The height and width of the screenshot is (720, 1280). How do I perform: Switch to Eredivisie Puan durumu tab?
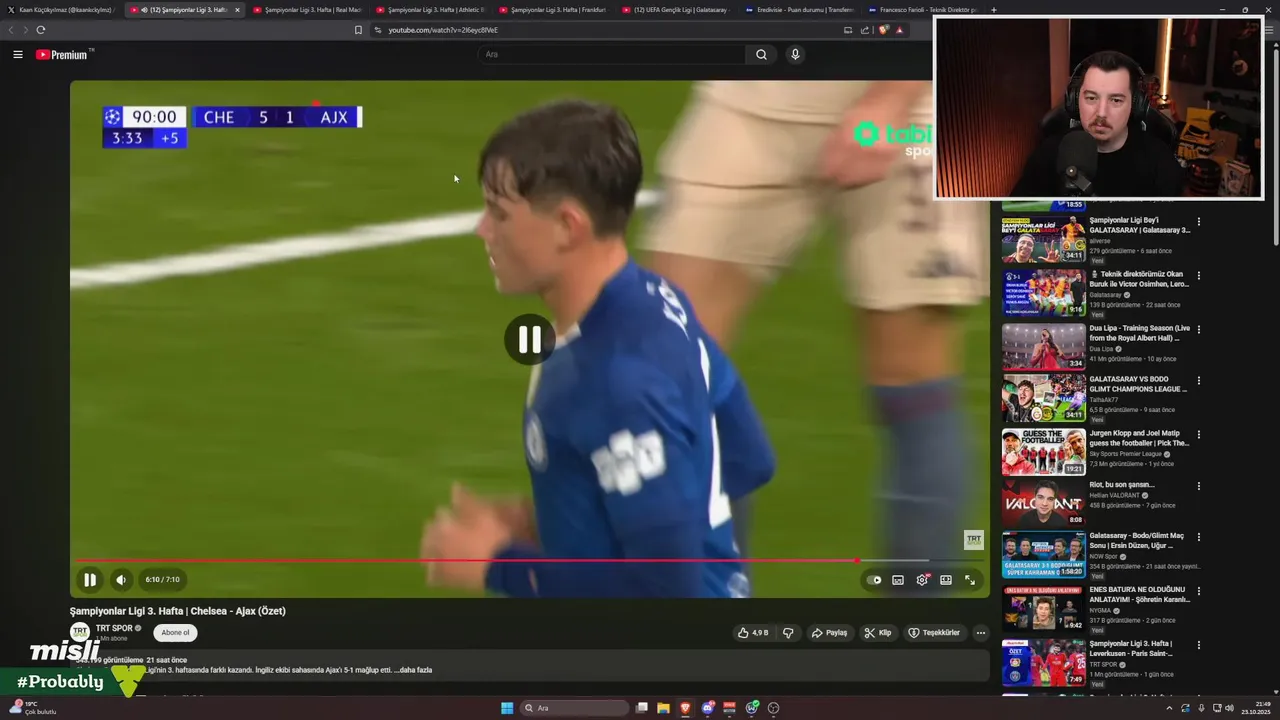click(x=798, y=10)
